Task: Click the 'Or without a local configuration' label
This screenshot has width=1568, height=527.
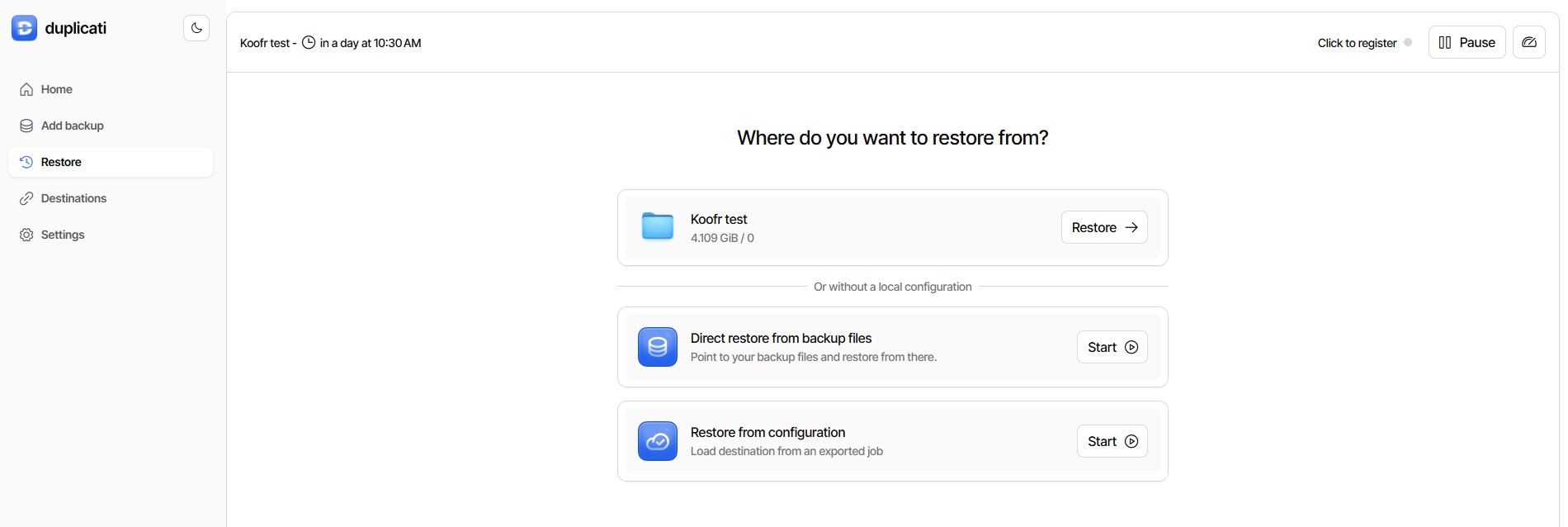Action: 892,287
